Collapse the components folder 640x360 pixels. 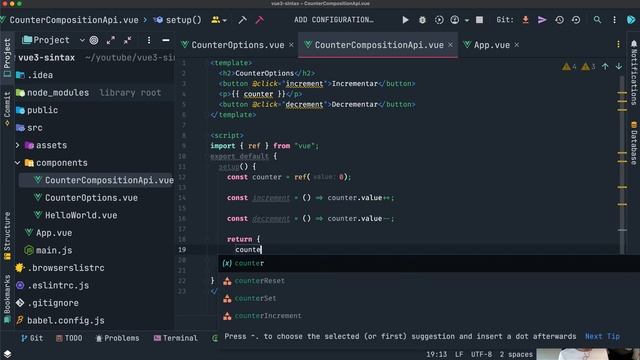[18, 163]
